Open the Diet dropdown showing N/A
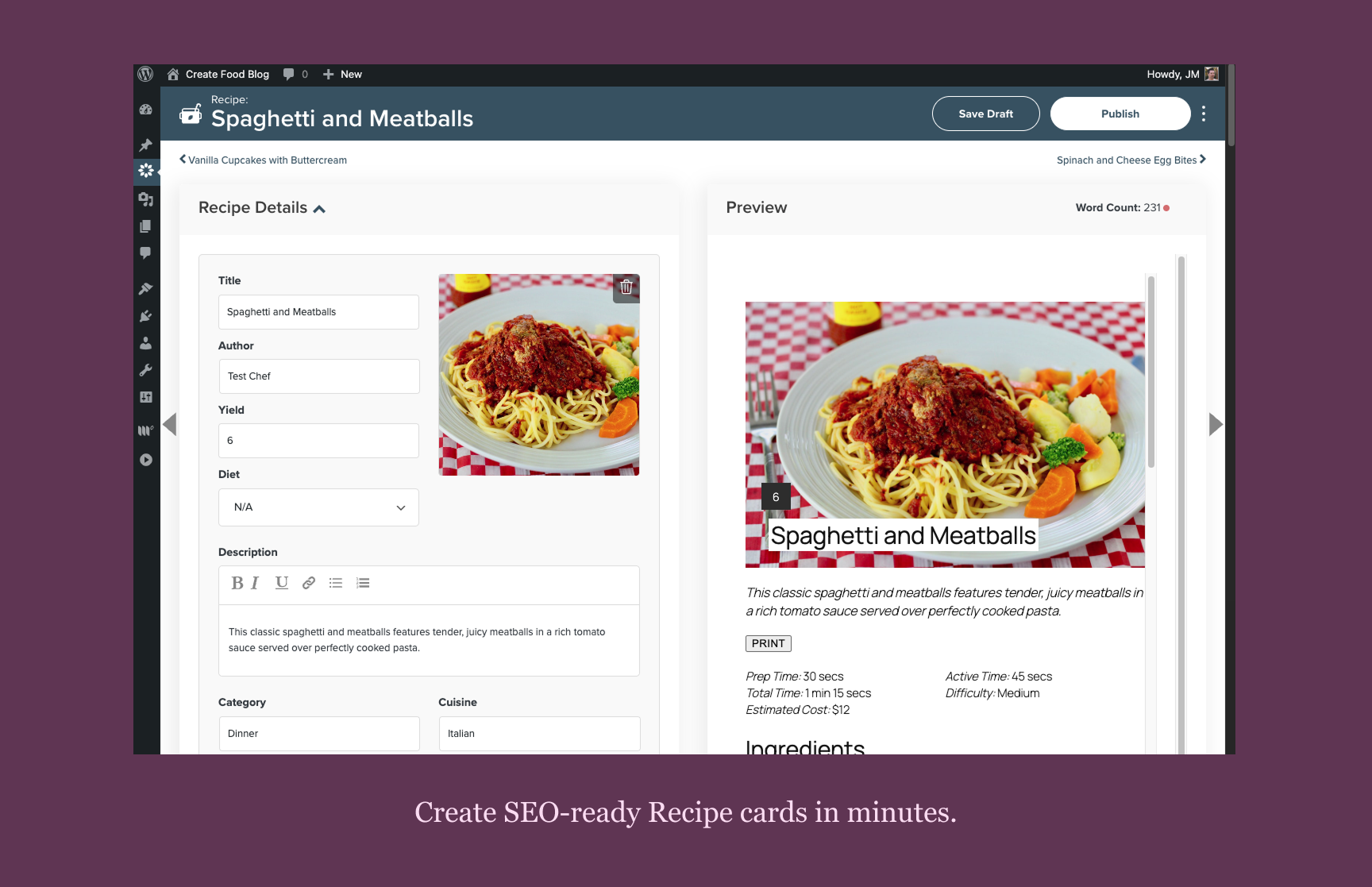The width and height of the screenshot is (1372, 887). click(x=318, y=507)
